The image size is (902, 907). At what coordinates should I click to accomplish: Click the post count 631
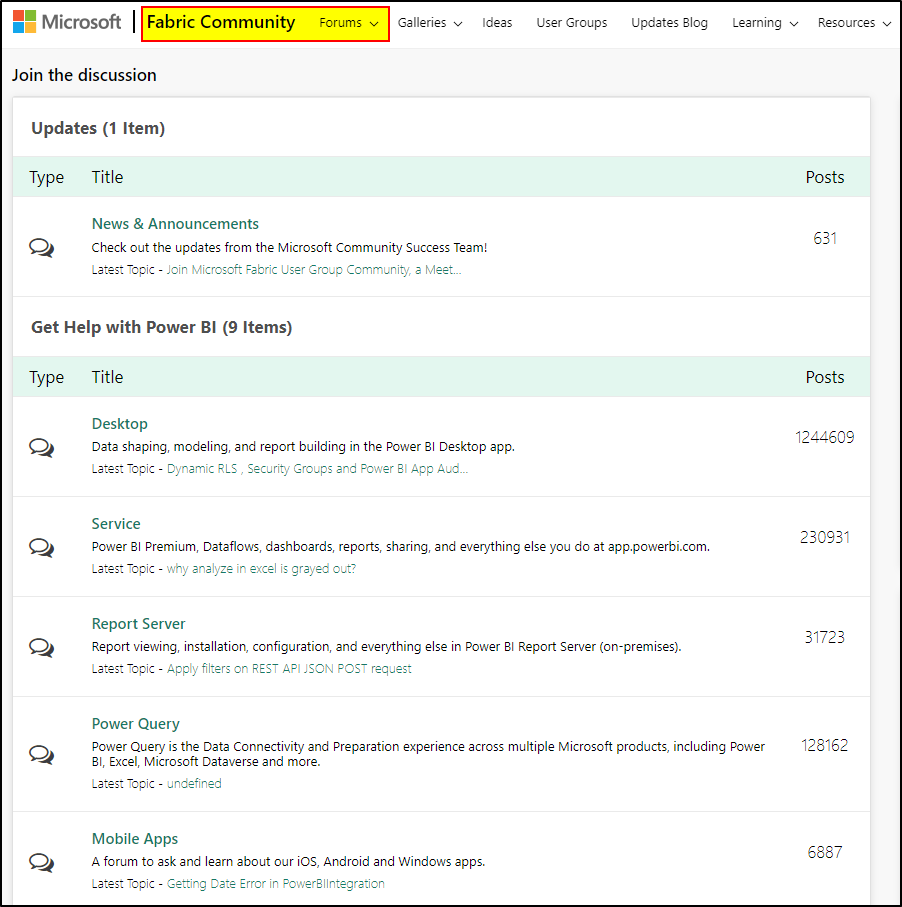click(825, 238)
